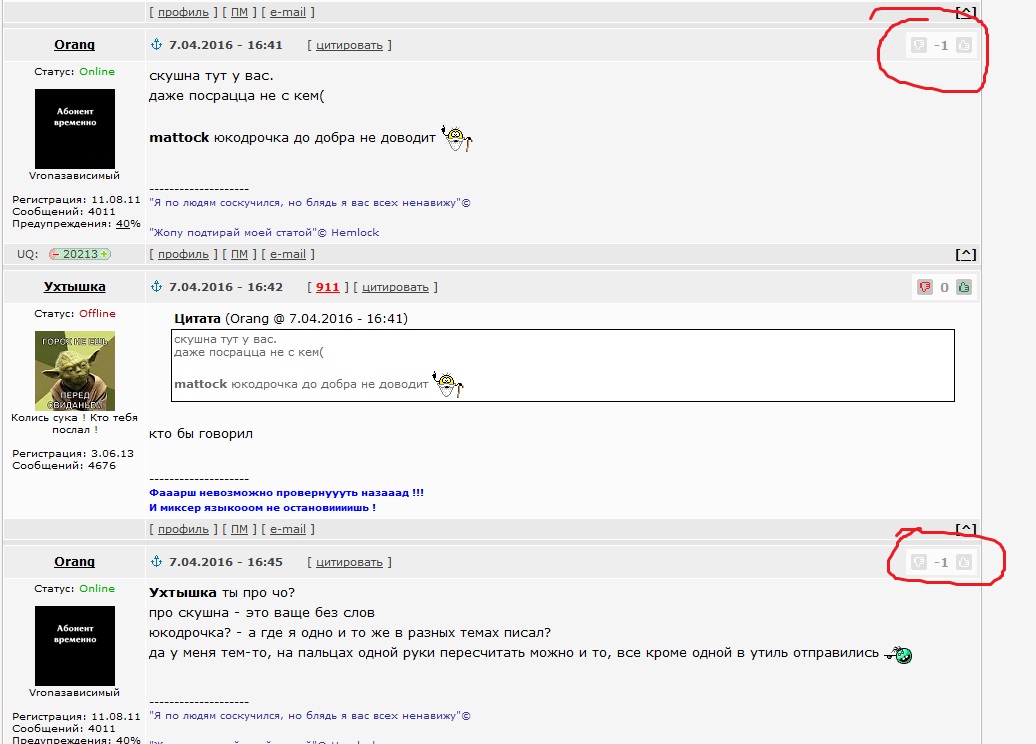This screenshot has width=1036, height=744.
Task: Open Предупреждения 40% link for Orang
Action: (x=123, y=224)
